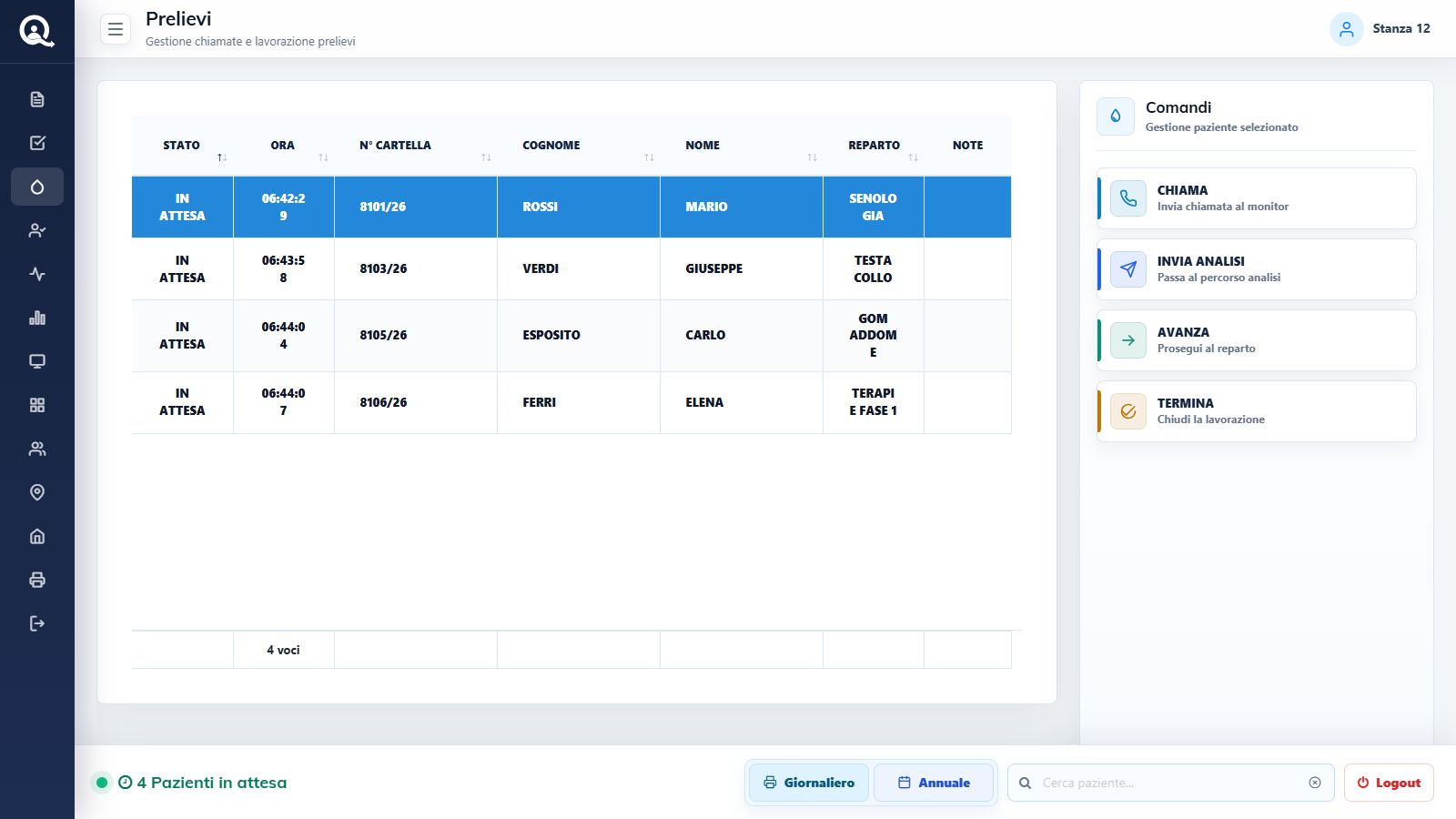Click the Cerca paziente search field

coord(1171,783)
